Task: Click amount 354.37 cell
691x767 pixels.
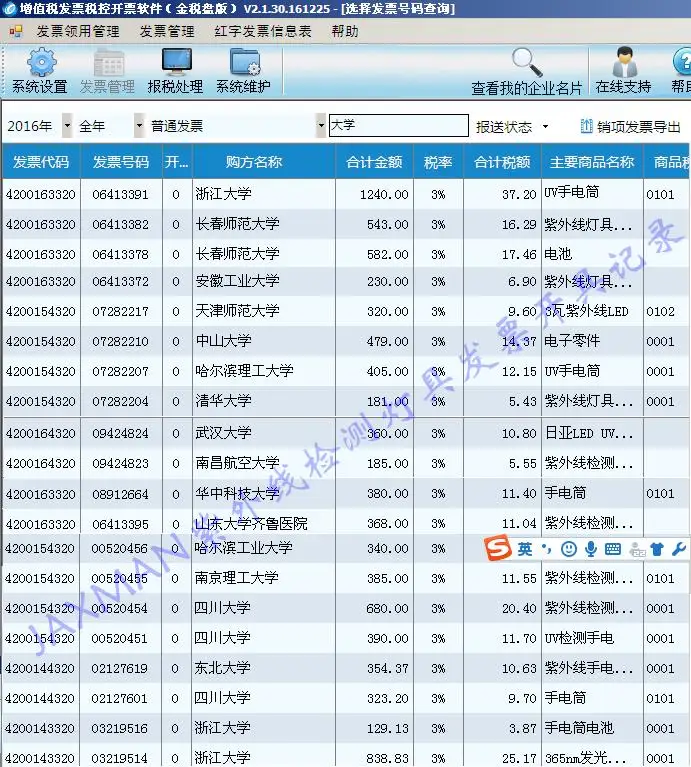Action: tap(375, 668)
